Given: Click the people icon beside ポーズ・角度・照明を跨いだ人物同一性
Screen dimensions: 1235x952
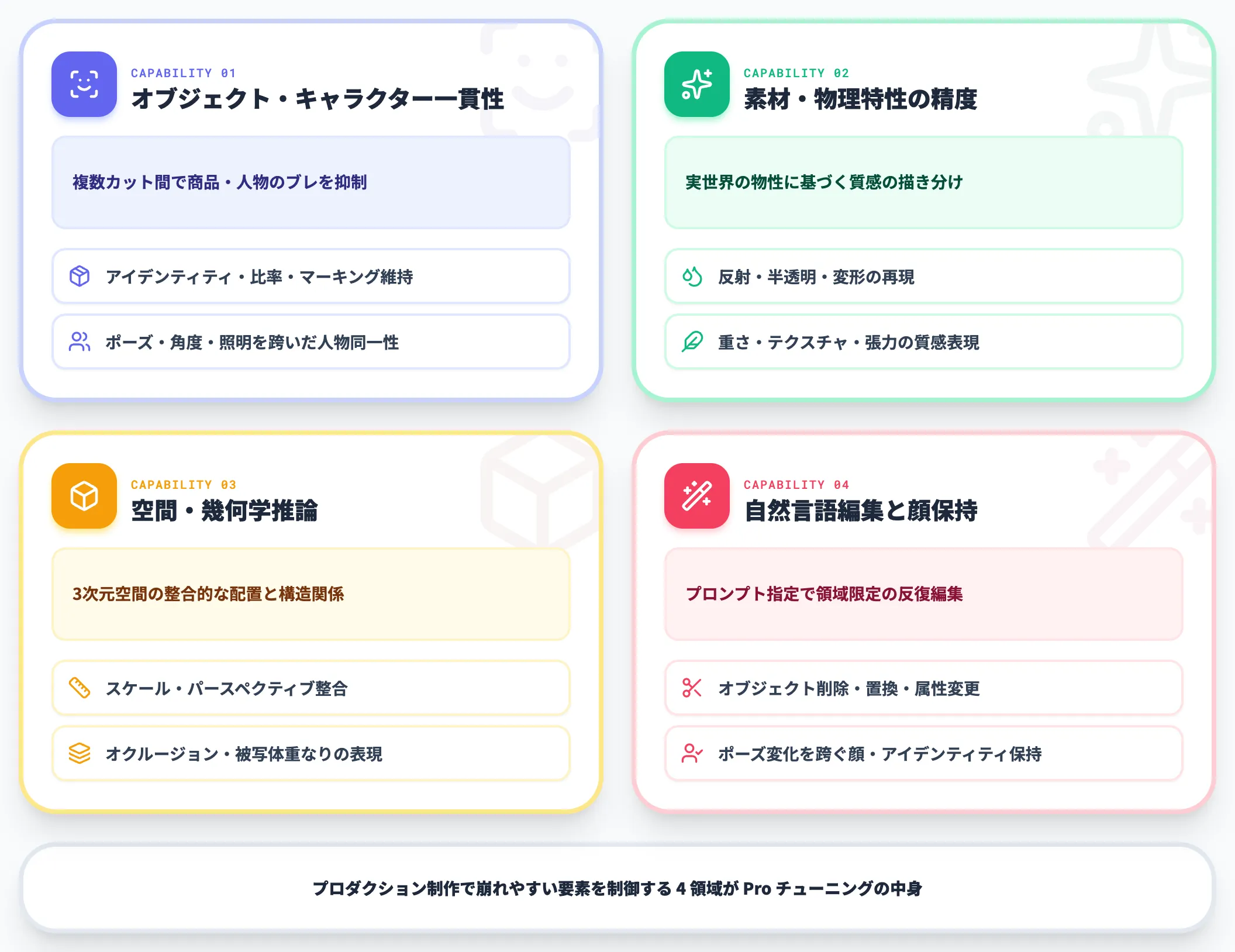Looking at the screenshot, I should (80, 342).
